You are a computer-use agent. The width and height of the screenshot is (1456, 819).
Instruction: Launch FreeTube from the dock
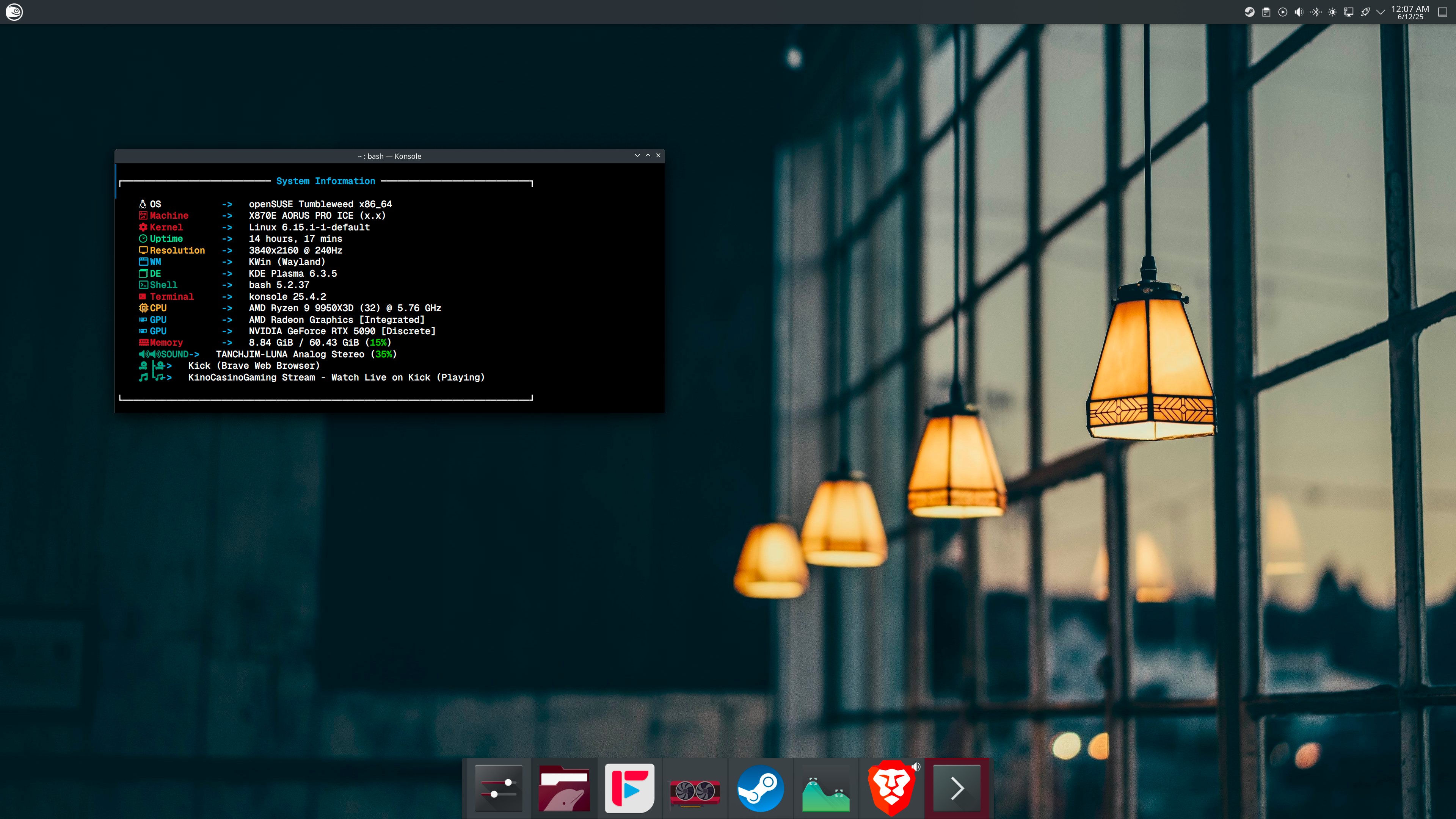coord(630,789)
